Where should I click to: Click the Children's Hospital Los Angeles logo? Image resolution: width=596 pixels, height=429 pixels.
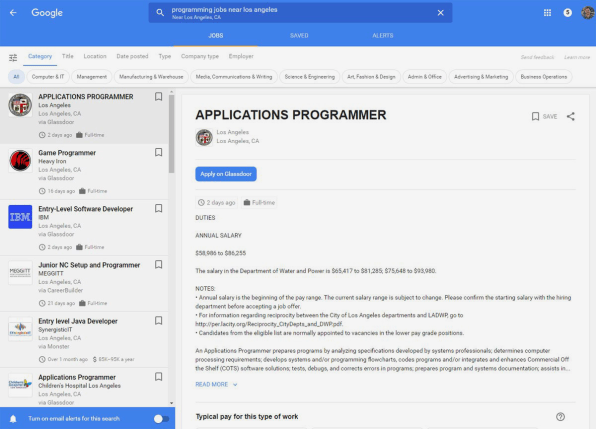[x=20, y=385]
